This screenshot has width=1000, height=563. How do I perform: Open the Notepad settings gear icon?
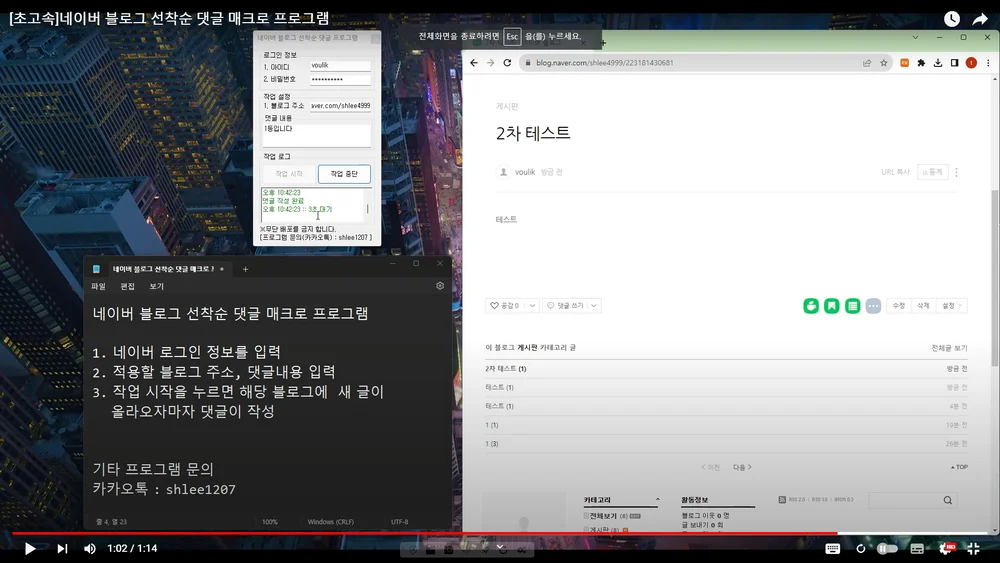pyautogui.click(x=440, y=286)
